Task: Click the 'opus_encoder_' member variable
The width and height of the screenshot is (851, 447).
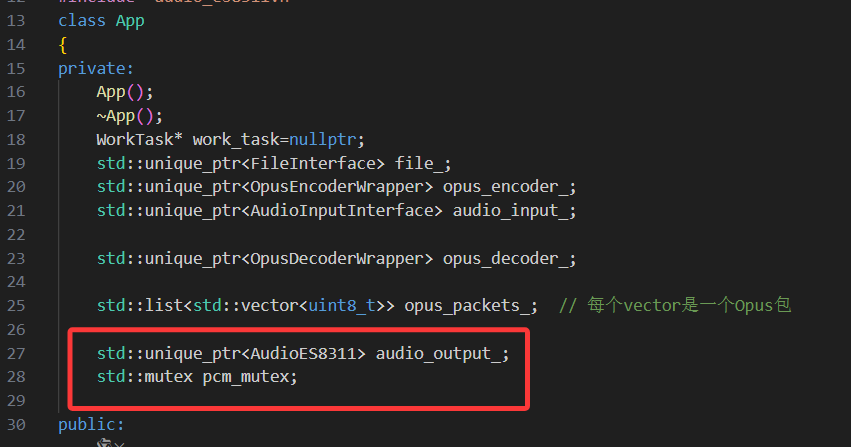Action: [505, 187]
